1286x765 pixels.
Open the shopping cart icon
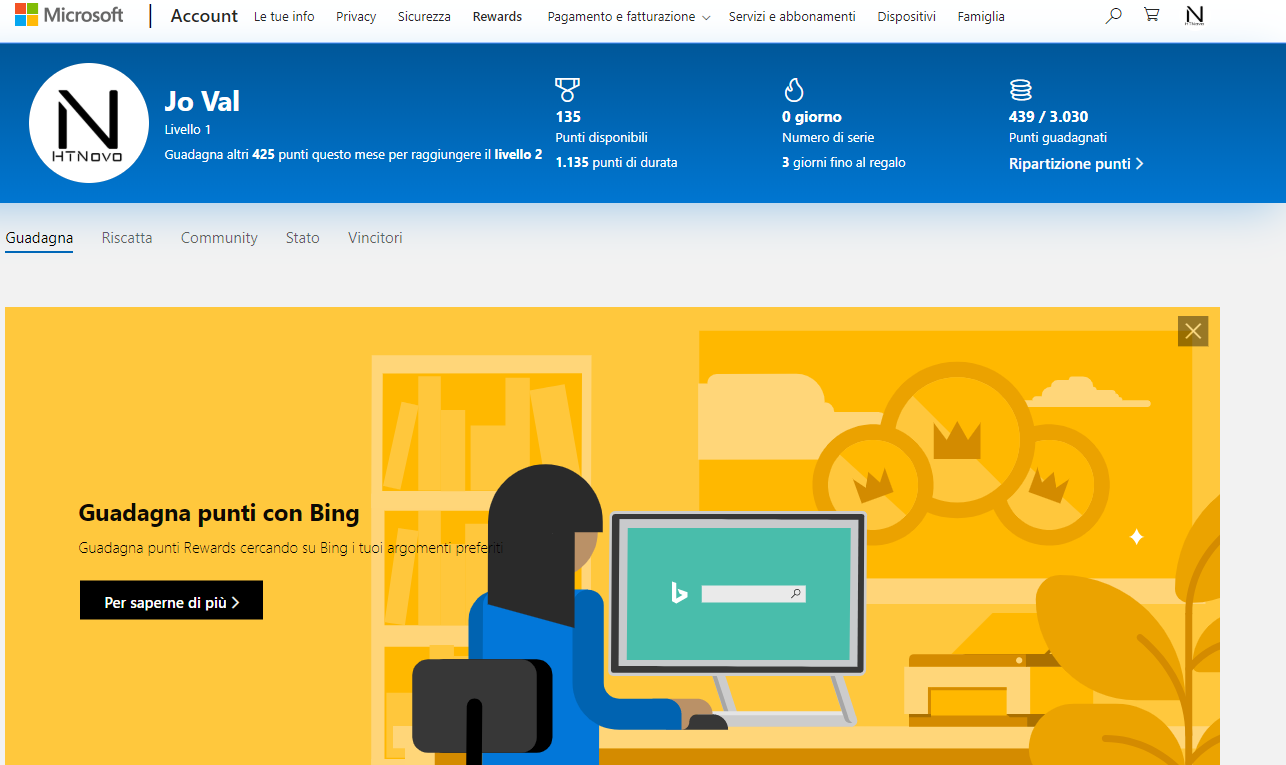pos(1152,15)
